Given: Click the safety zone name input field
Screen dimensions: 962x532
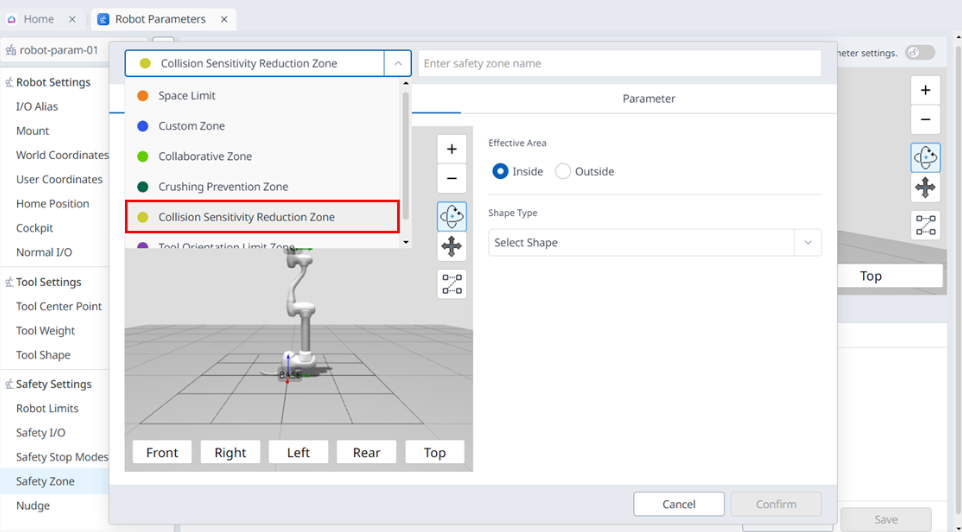Looking at the screenshot, I should click(619, 64).
